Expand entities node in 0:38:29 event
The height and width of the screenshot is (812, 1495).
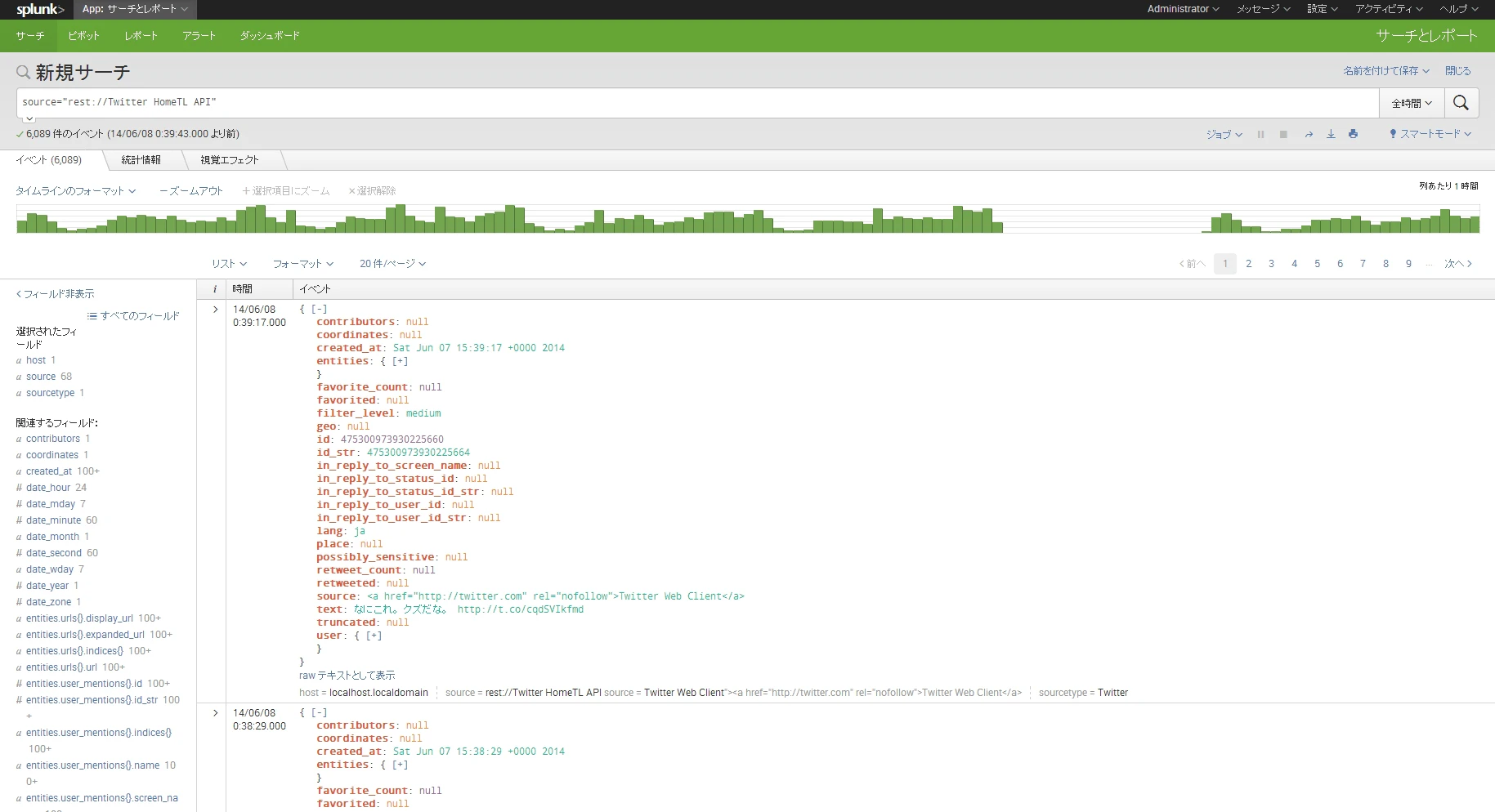[x=400, y=765]
